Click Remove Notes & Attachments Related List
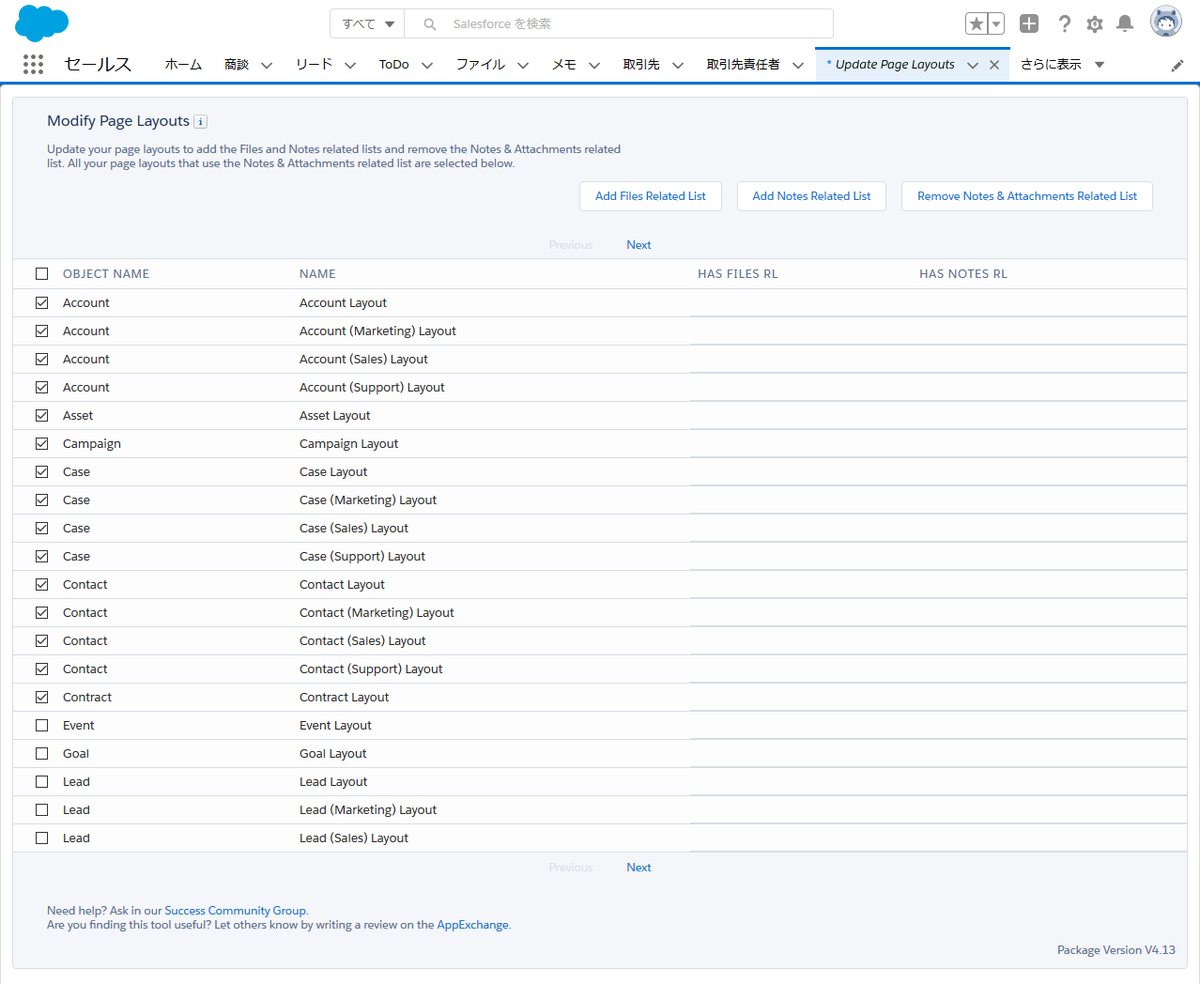 1027,196
